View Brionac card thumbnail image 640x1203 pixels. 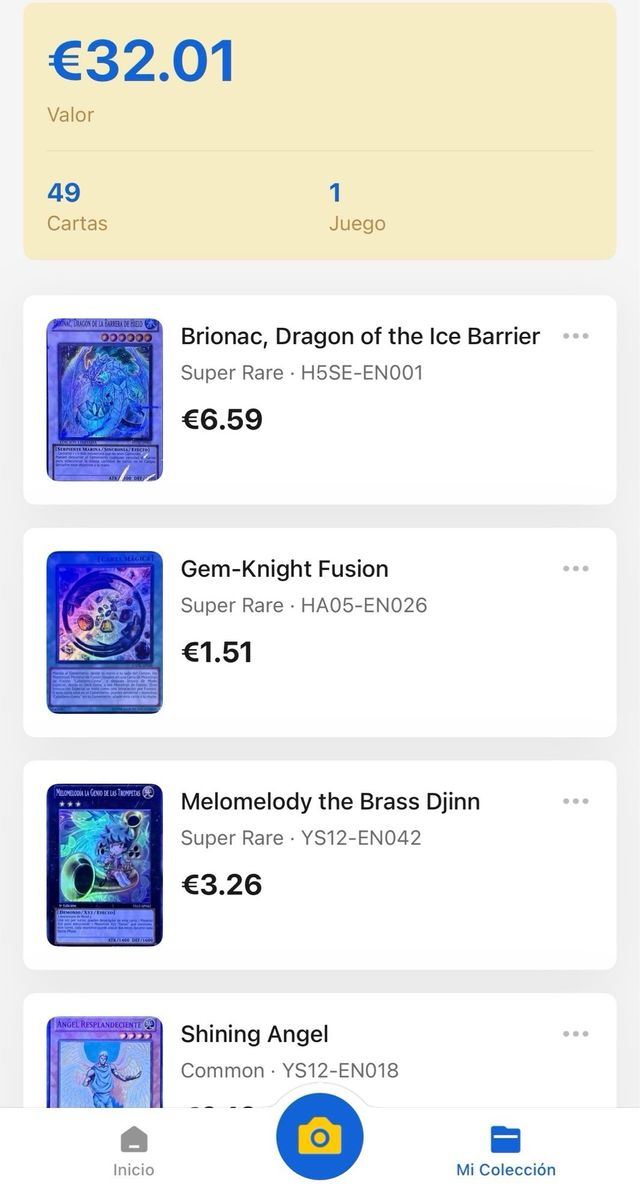tap(104, 399)
